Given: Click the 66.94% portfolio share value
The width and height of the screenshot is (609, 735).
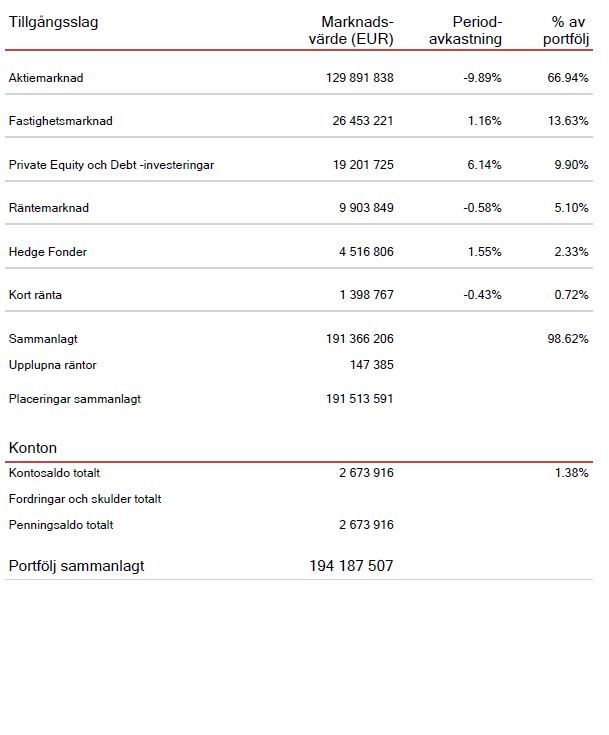Looking at the screenshot, I should pos(568,78).
